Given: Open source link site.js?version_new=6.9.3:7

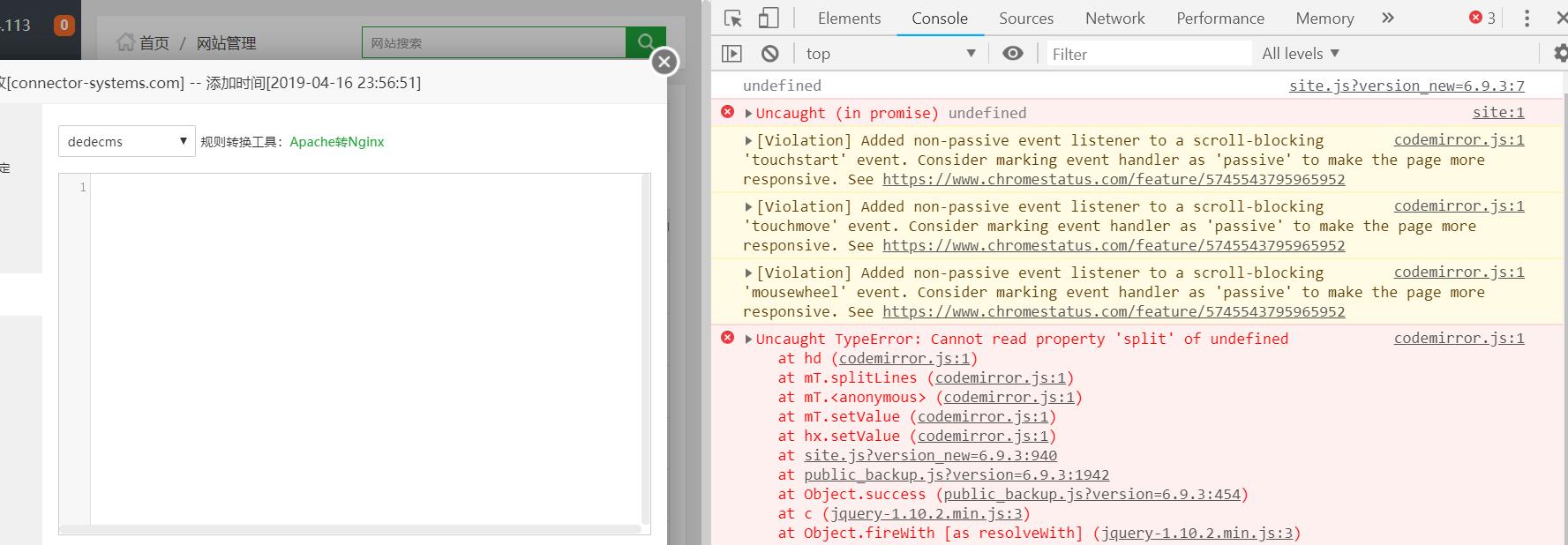Looking at the screenshot, I should [1407, 86].
